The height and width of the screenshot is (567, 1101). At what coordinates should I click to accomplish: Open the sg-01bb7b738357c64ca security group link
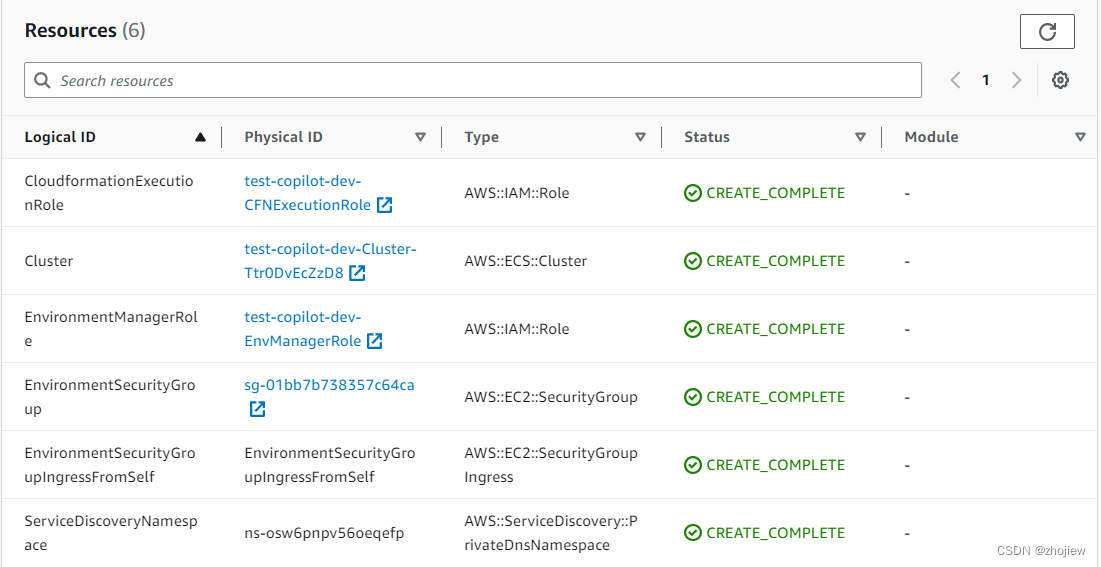tap(329, 385)
